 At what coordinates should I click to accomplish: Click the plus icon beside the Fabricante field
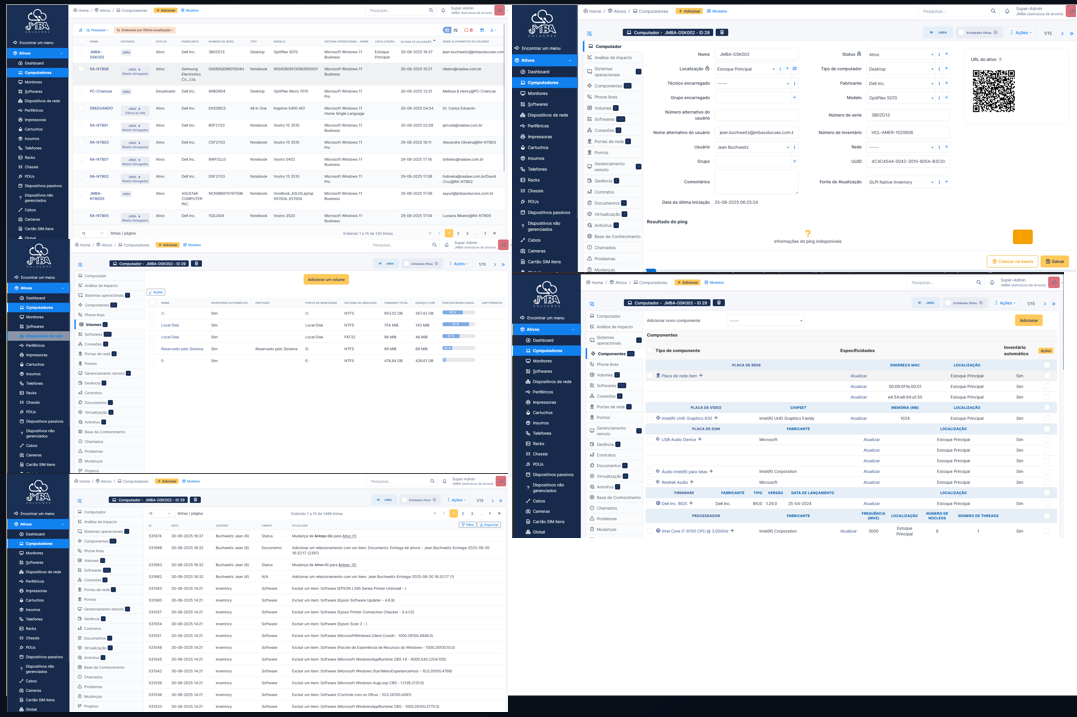[x=945, y=83]
